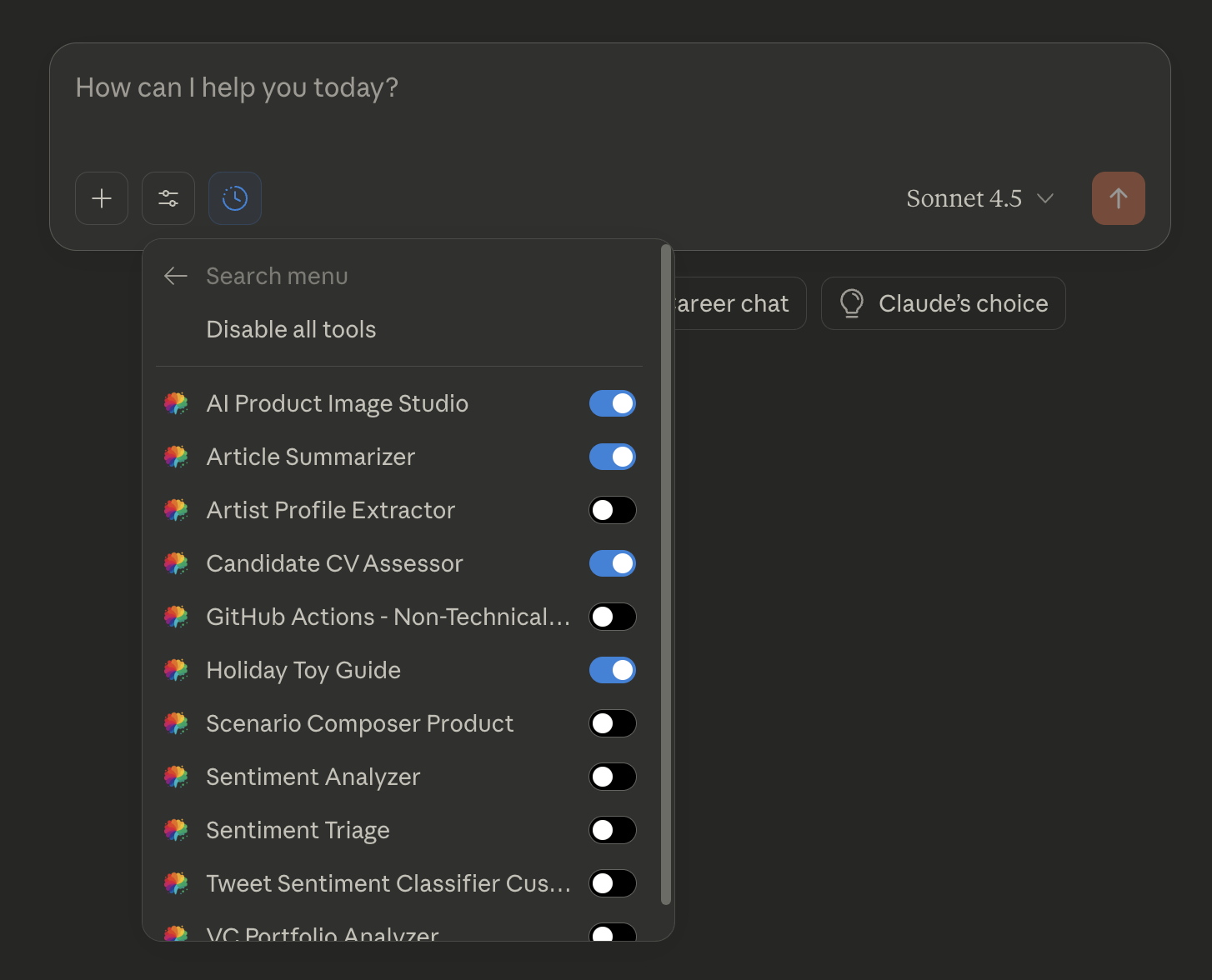The image size is (1212, 980).
Task: Click the AI Product Image Studio connector icon
Action: coord(176,403)
